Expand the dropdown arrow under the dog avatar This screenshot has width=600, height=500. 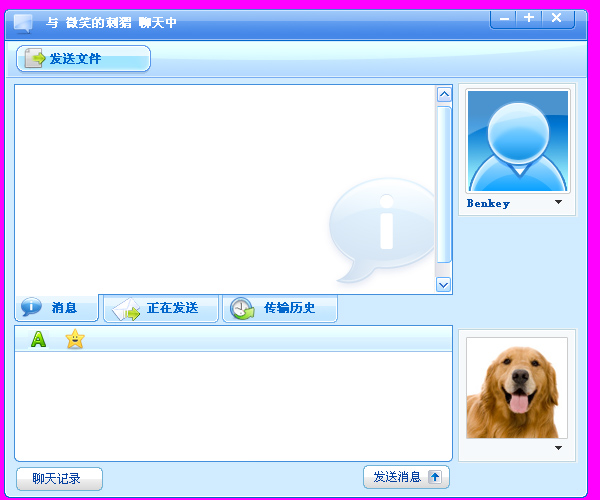tap(558, 448)
